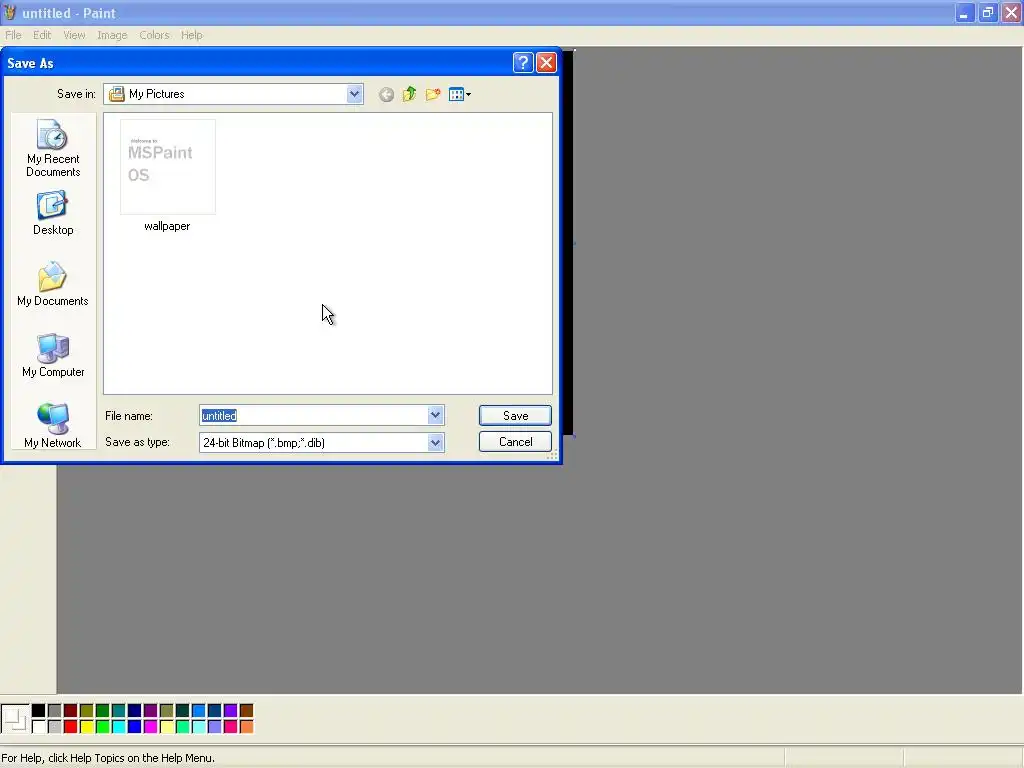Click the Cancel button
Image resolution: width=1024 pixels, height=768 pixels.
tap(515, 442)
